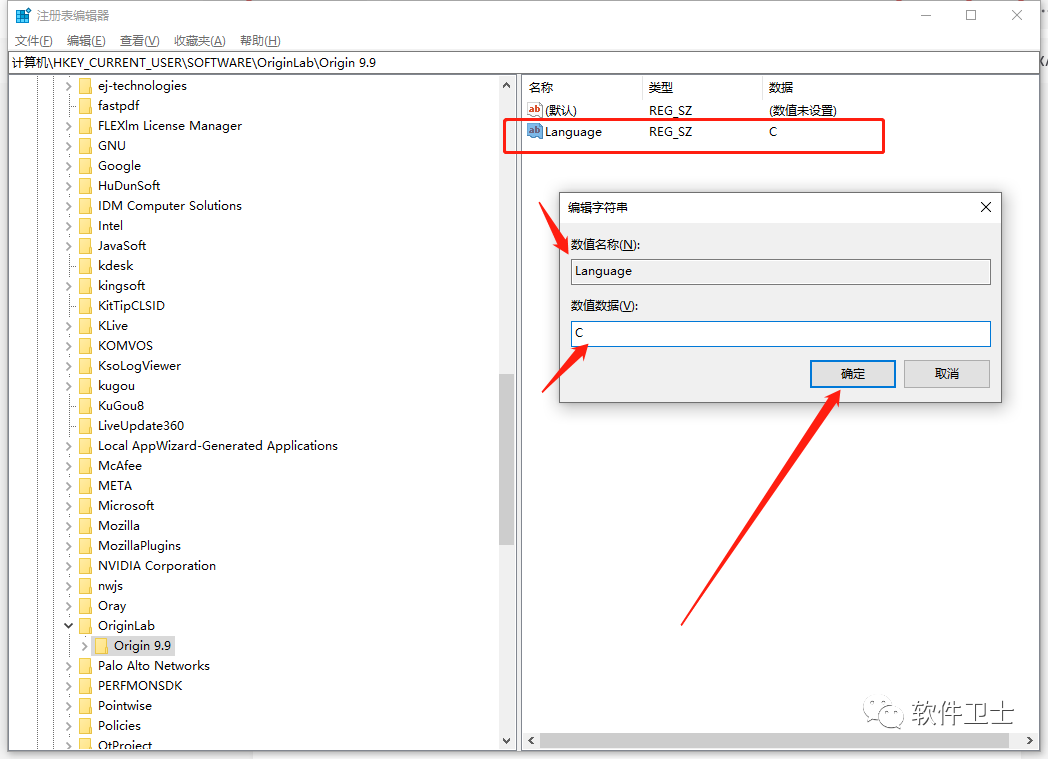Click the fastpdf folder icon
The height and width of the screenshot is (759, 1048).
click(86, 106)
